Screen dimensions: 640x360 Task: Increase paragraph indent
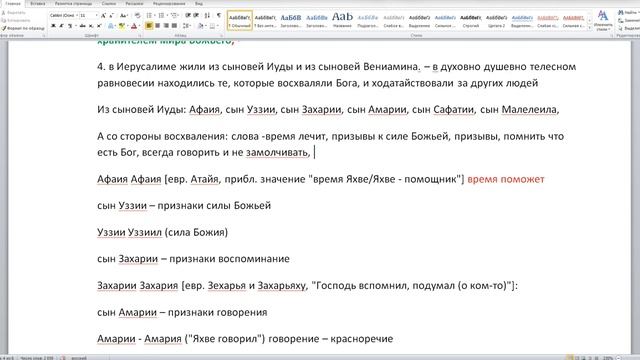point(196,16)
